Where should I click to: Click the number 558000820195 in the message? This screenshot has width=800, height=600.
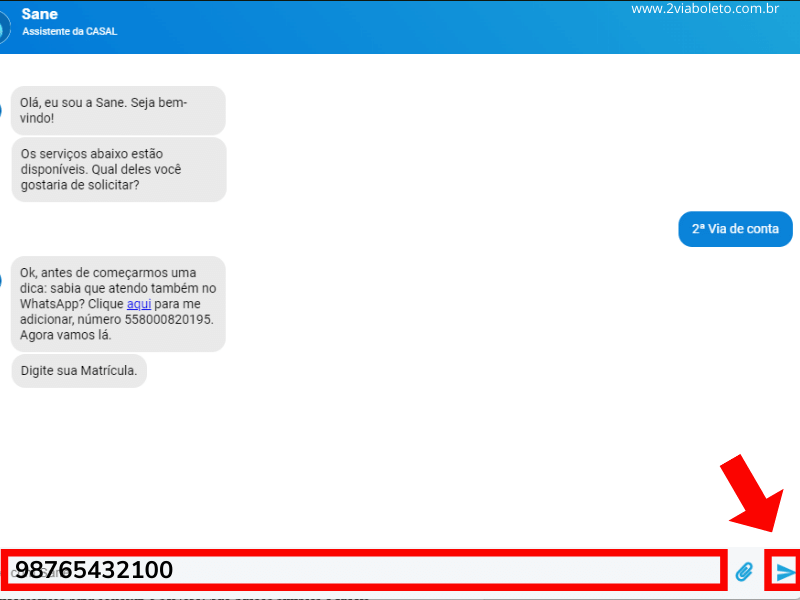coord(172,320)
